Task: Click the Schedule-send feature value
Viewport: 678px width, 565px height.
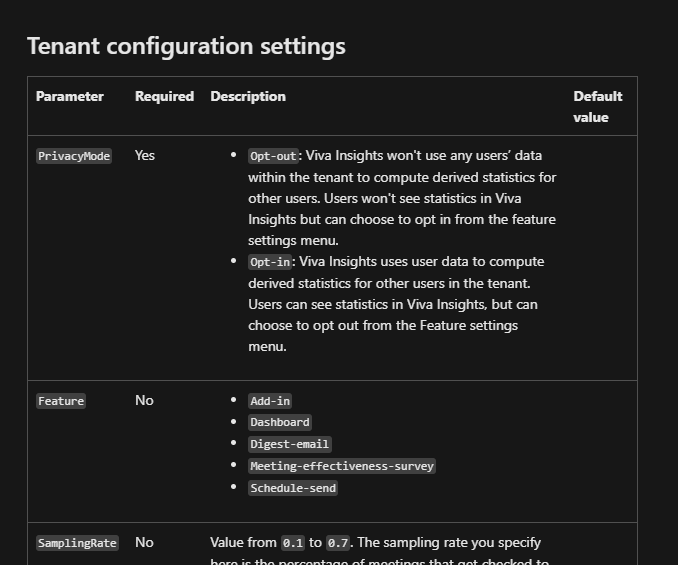Action: click(x=293, y=488)
